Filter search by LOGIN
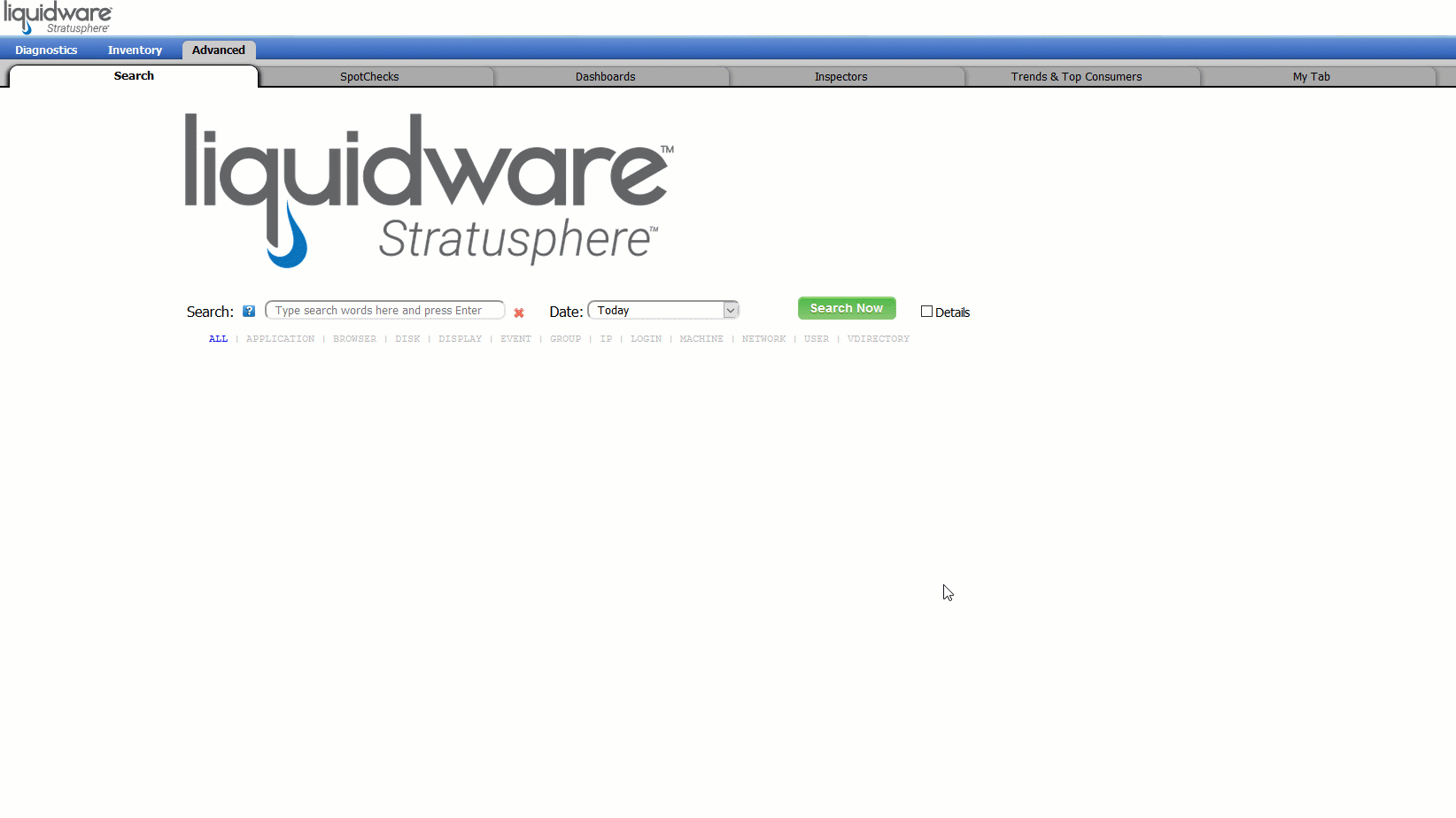The image size is (1456, 818). point(646,339)
